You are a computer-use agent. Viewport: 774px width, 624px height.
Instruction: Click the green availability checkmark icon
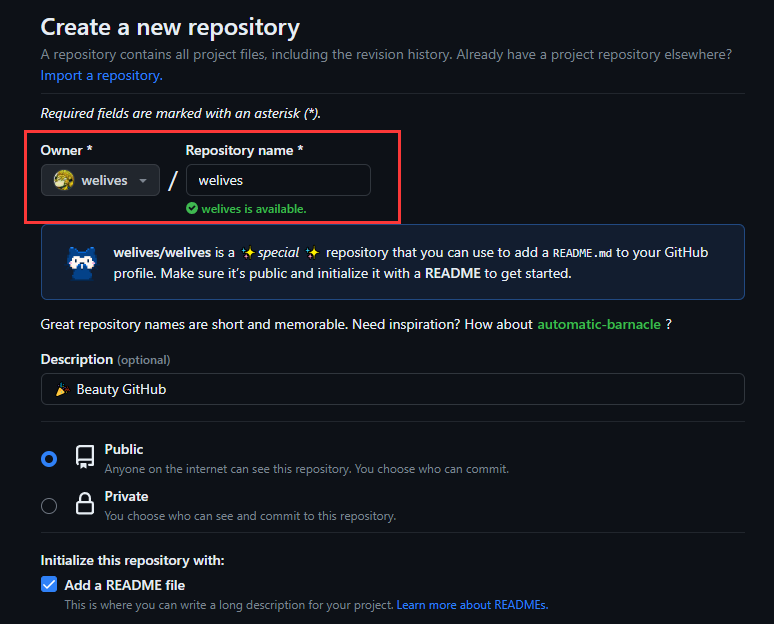pos(192,209)
